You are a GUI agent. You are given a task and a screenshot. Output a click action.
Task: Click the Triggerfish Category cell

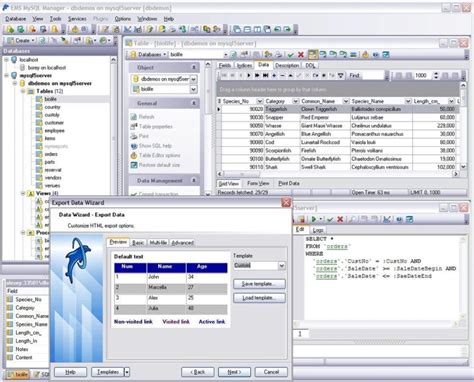(x=282, y=109)
